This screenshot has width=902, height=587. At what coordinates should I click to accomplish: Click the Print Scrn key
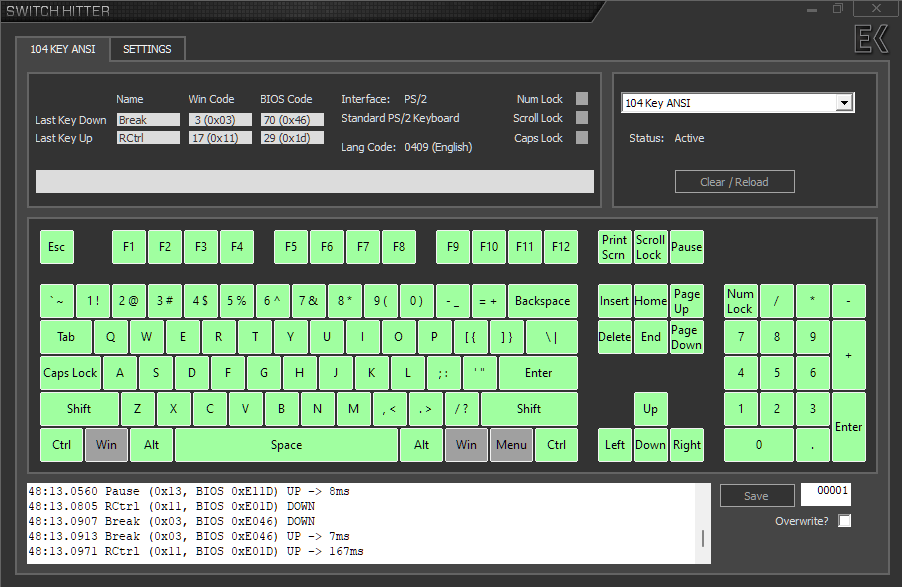tap(614, 247)
